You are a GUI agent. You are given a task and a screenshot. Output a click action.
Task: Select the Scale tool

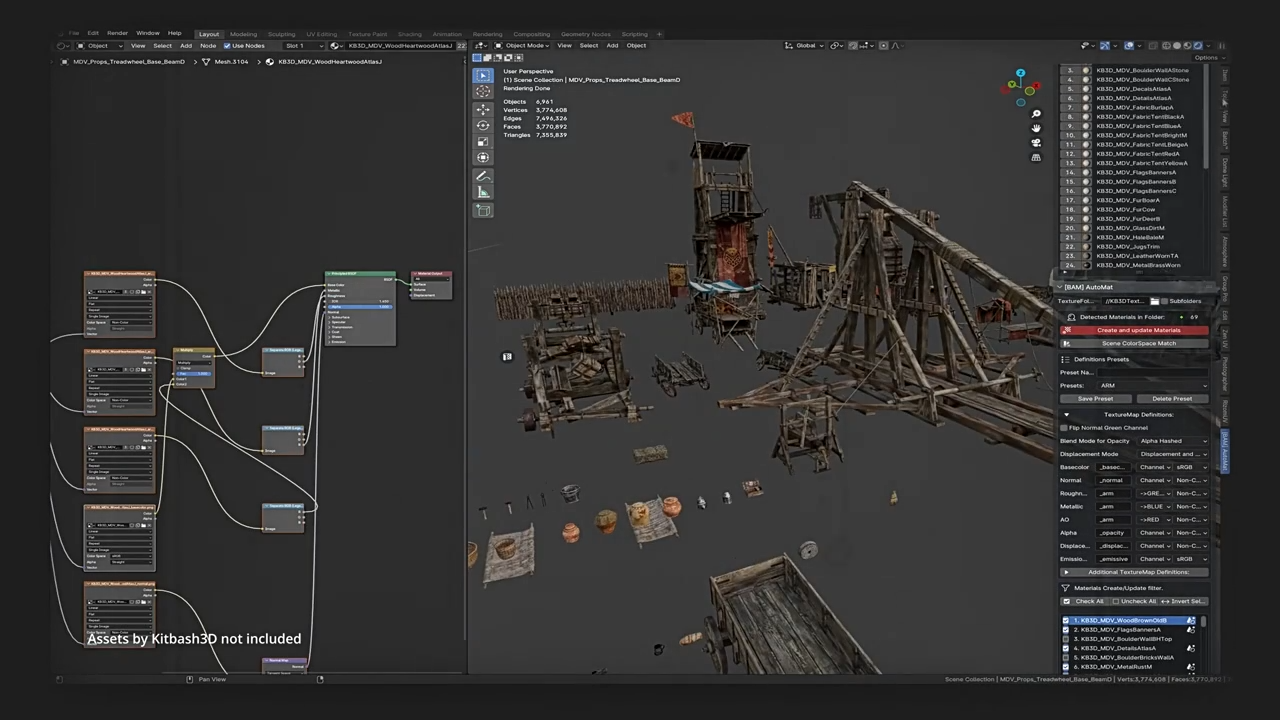point(483,139)
